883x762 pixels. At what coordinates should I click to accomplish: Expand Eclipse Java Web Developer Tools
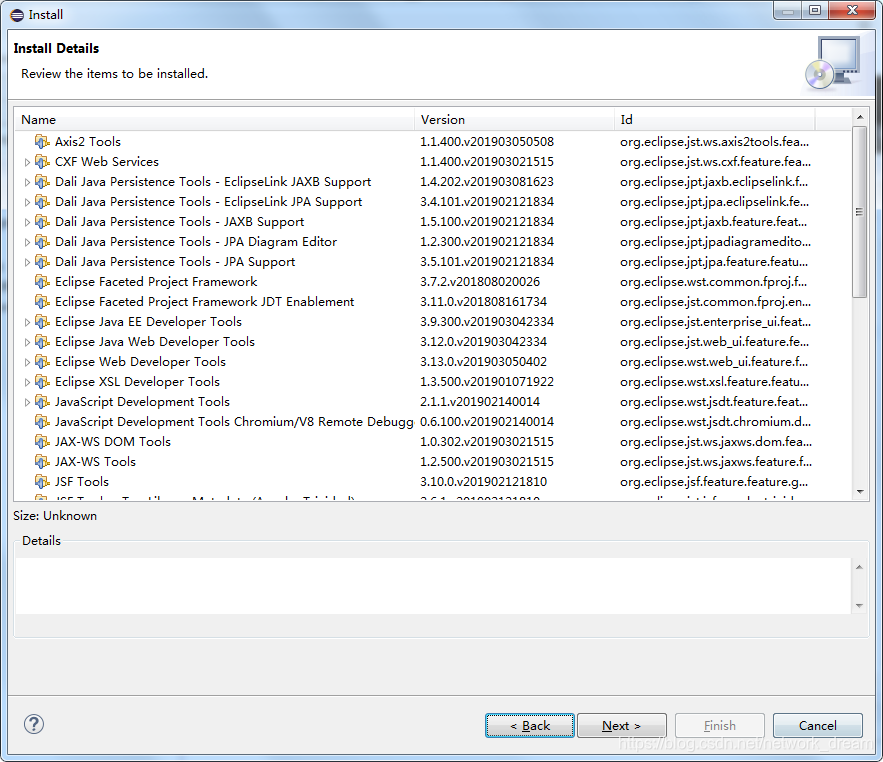(x=27, y=342)
